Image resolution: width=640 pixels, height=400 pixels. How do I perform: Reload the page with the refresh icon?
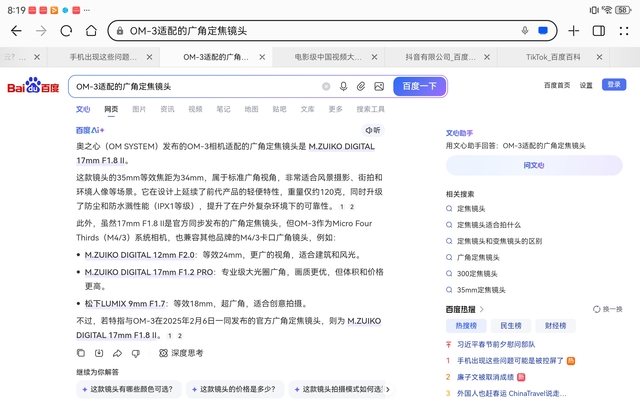coord(66,31)
